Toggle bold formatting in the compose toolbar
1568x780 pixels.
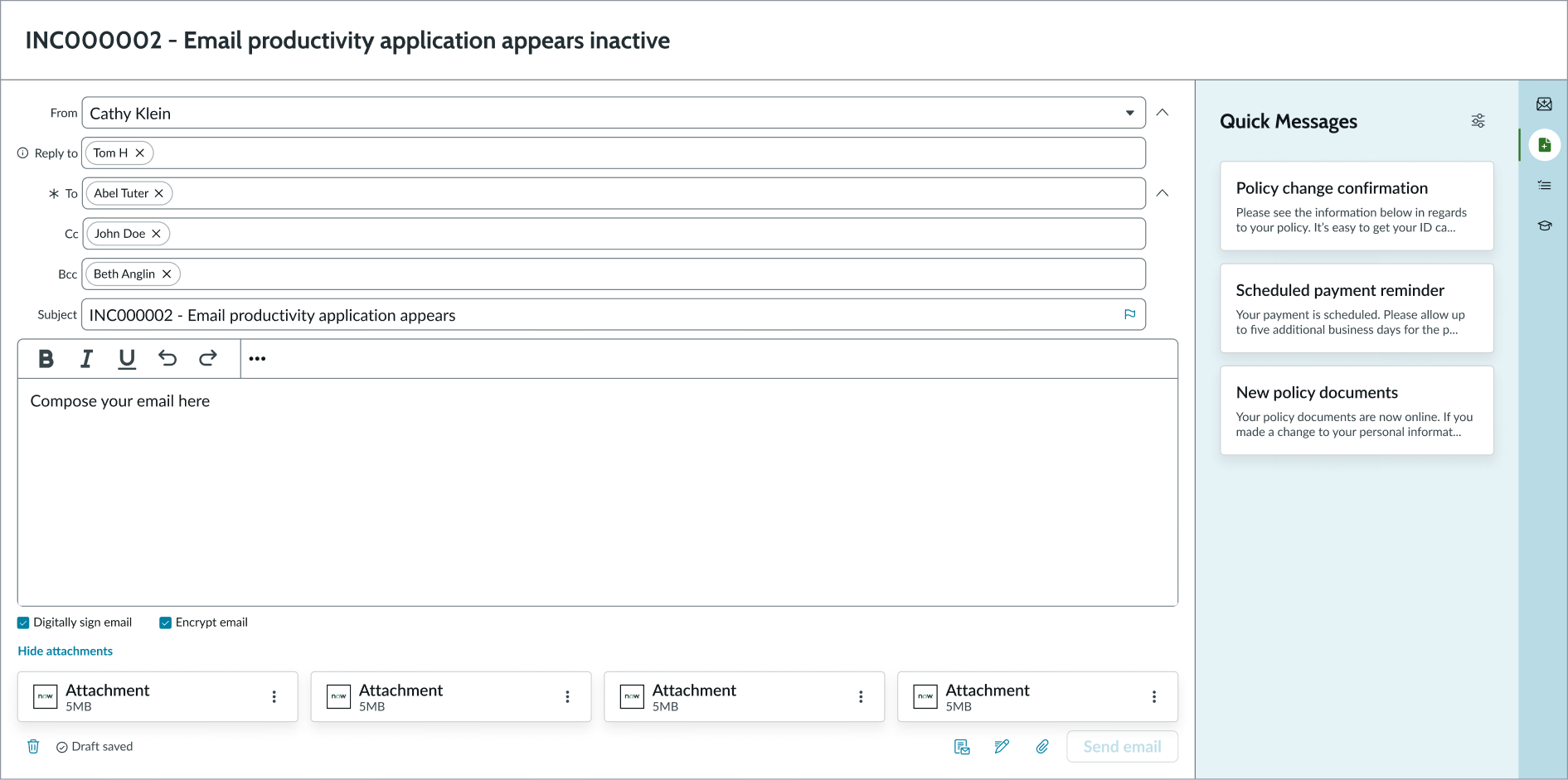[46, 358]
